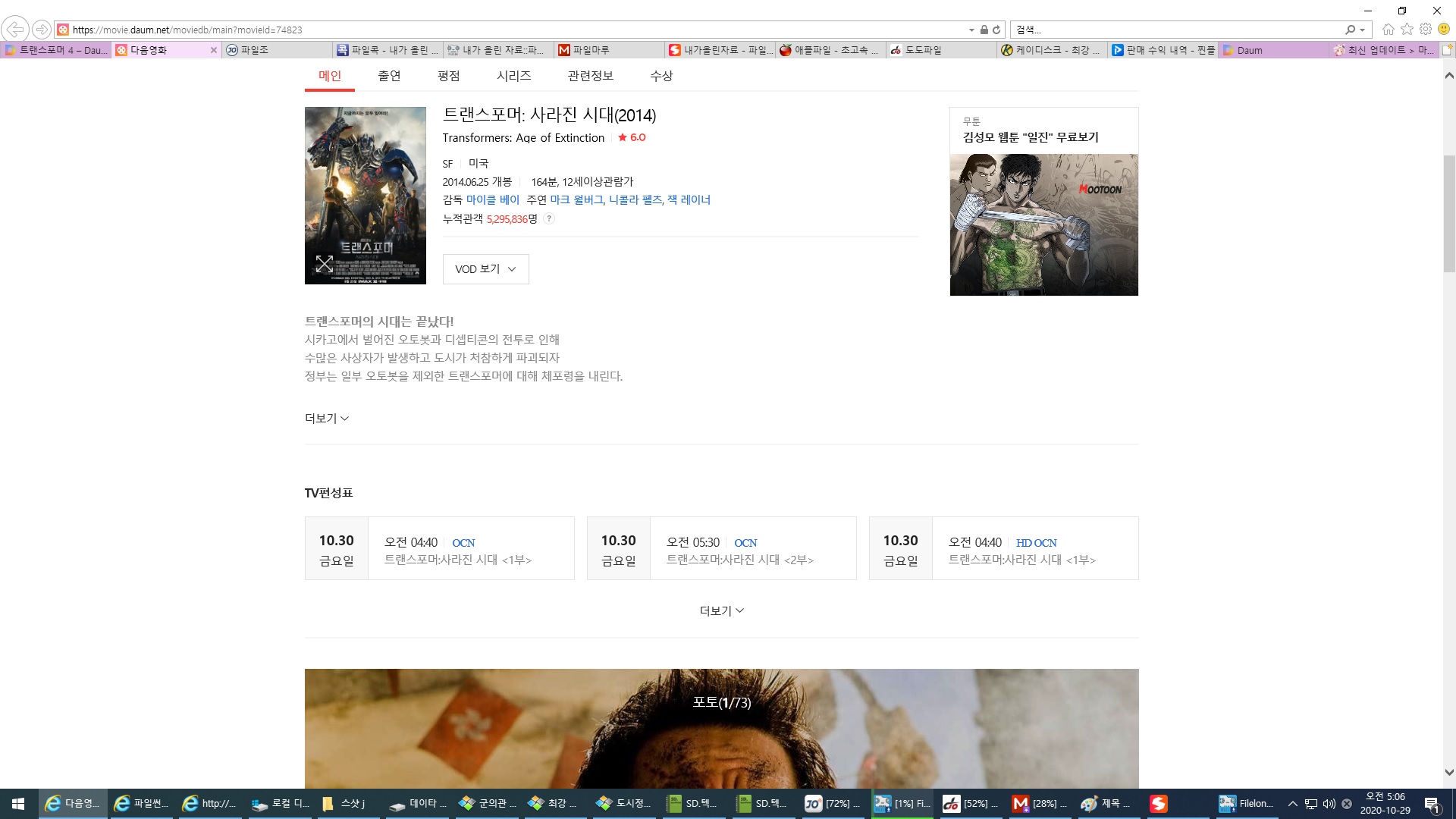This screenshot has height=819, width=1456.
Task: Click the 김성모 웹툰 무료보기 ad title
Action: coord(1031,136)
